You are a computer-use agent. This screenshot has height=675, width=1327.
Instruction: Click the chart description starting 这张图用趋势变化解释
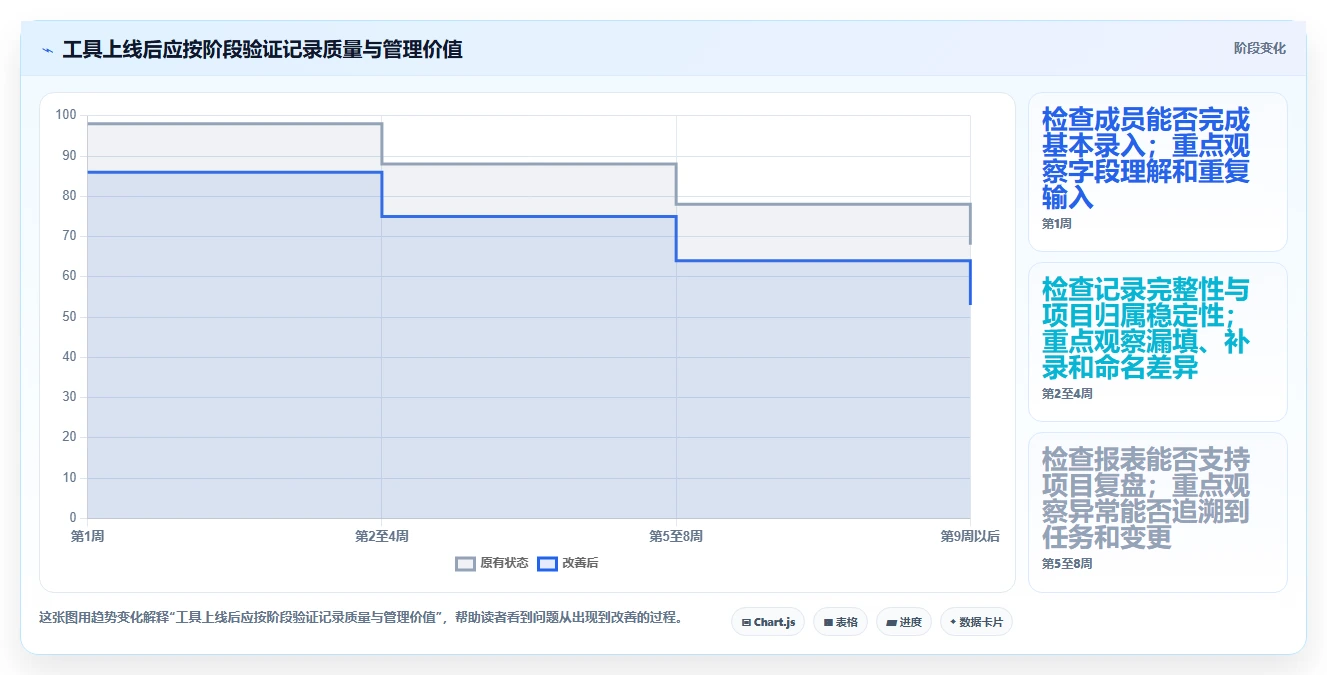click(364, 617)
